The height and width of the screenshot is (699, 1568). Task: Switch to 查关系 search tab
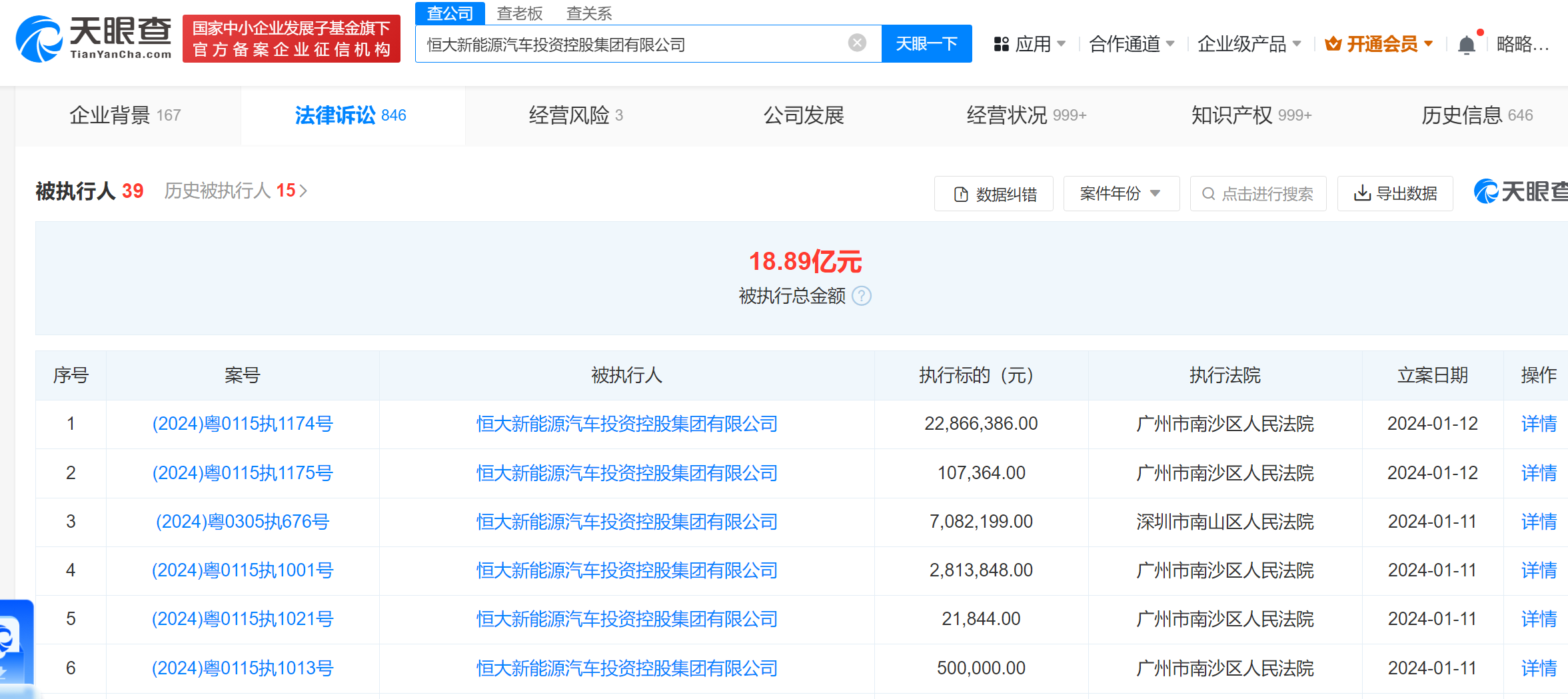point(589,13)
